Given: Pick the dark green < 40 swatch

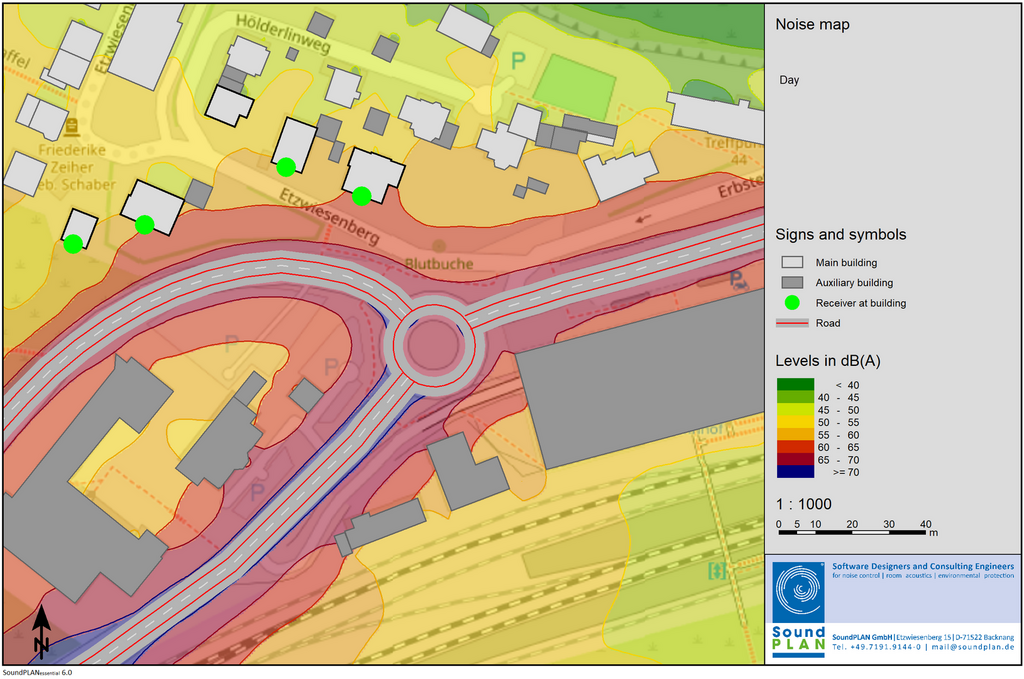Looking at the screenshot, I should click(797, 385).
